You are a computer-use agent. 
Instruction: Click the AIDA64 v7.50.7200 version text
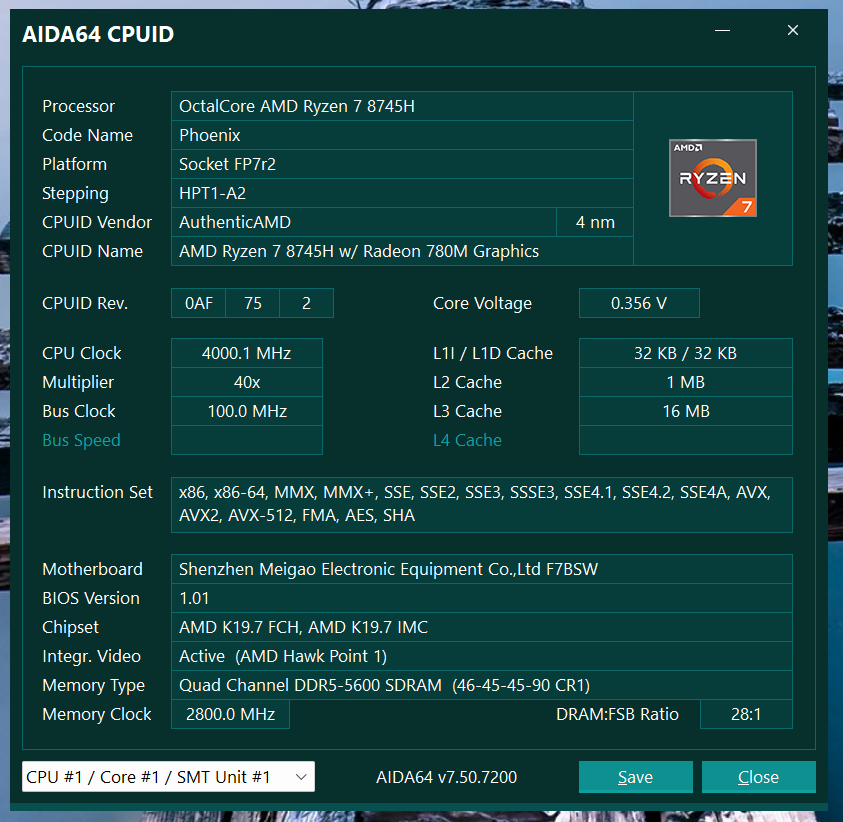[x=446, y=777]
